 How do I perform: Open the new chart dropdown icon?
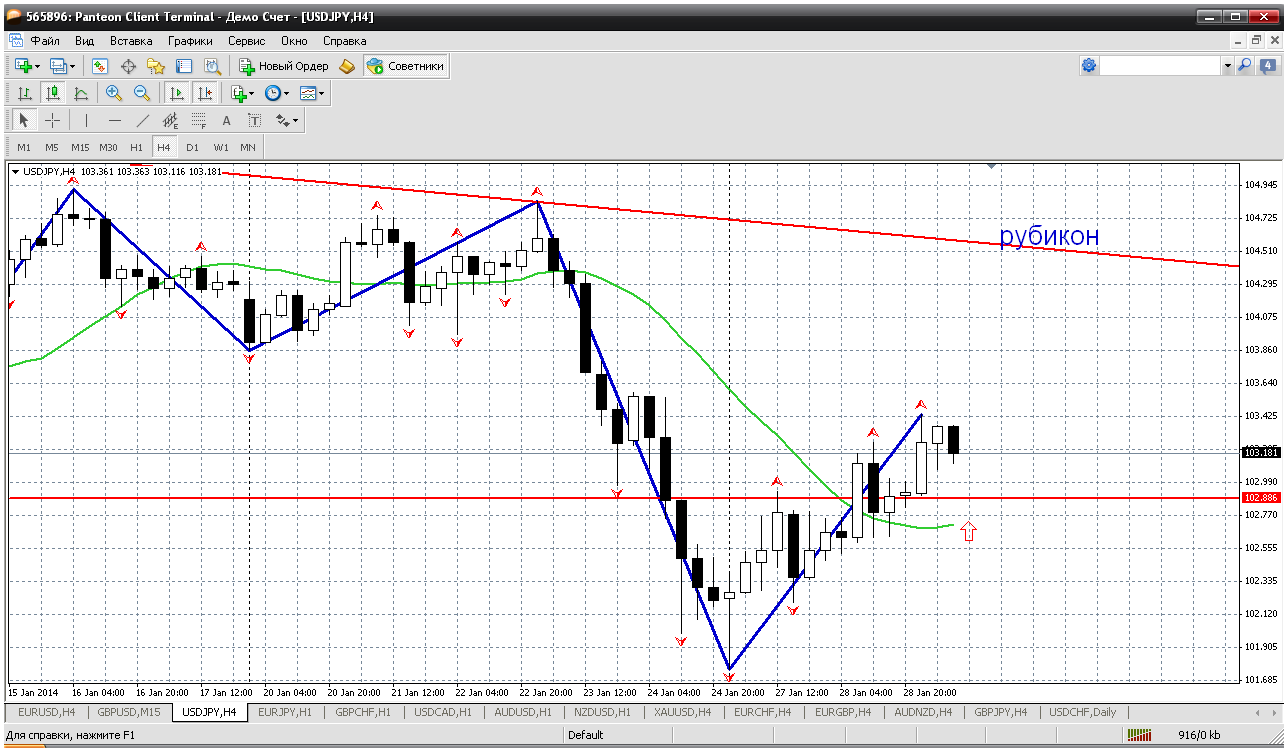pos(27,66)
